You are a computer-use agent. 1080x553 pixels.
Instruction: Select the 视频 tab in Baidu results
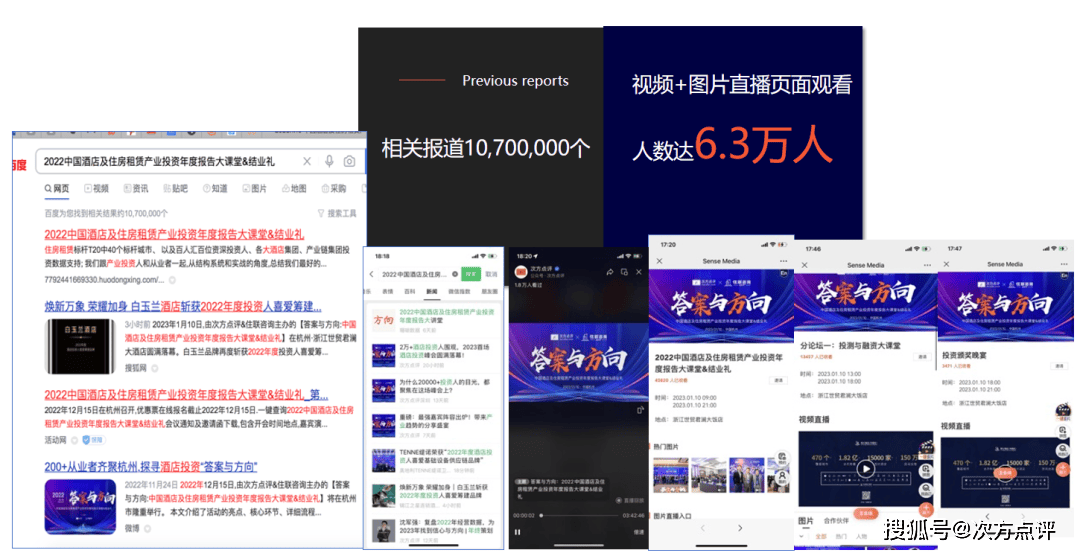click(x=95, y=188)
